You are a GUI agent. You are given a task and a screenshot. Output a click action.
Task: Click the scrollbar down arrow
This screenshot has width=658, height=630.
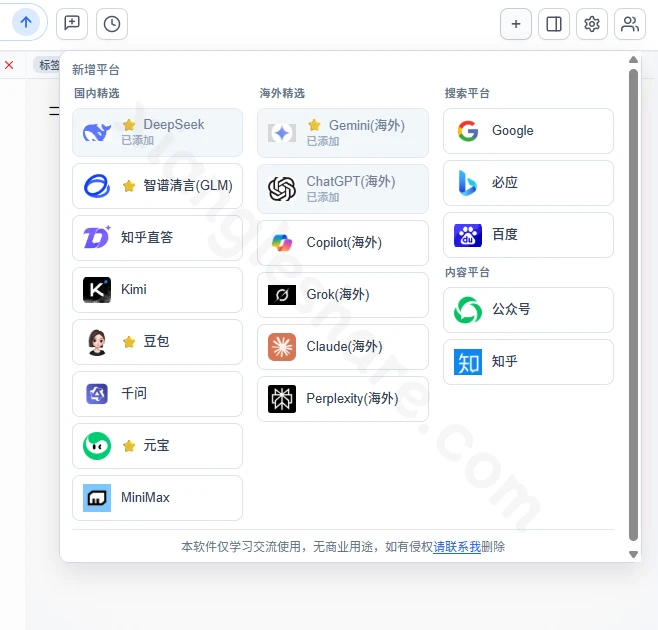633,554
